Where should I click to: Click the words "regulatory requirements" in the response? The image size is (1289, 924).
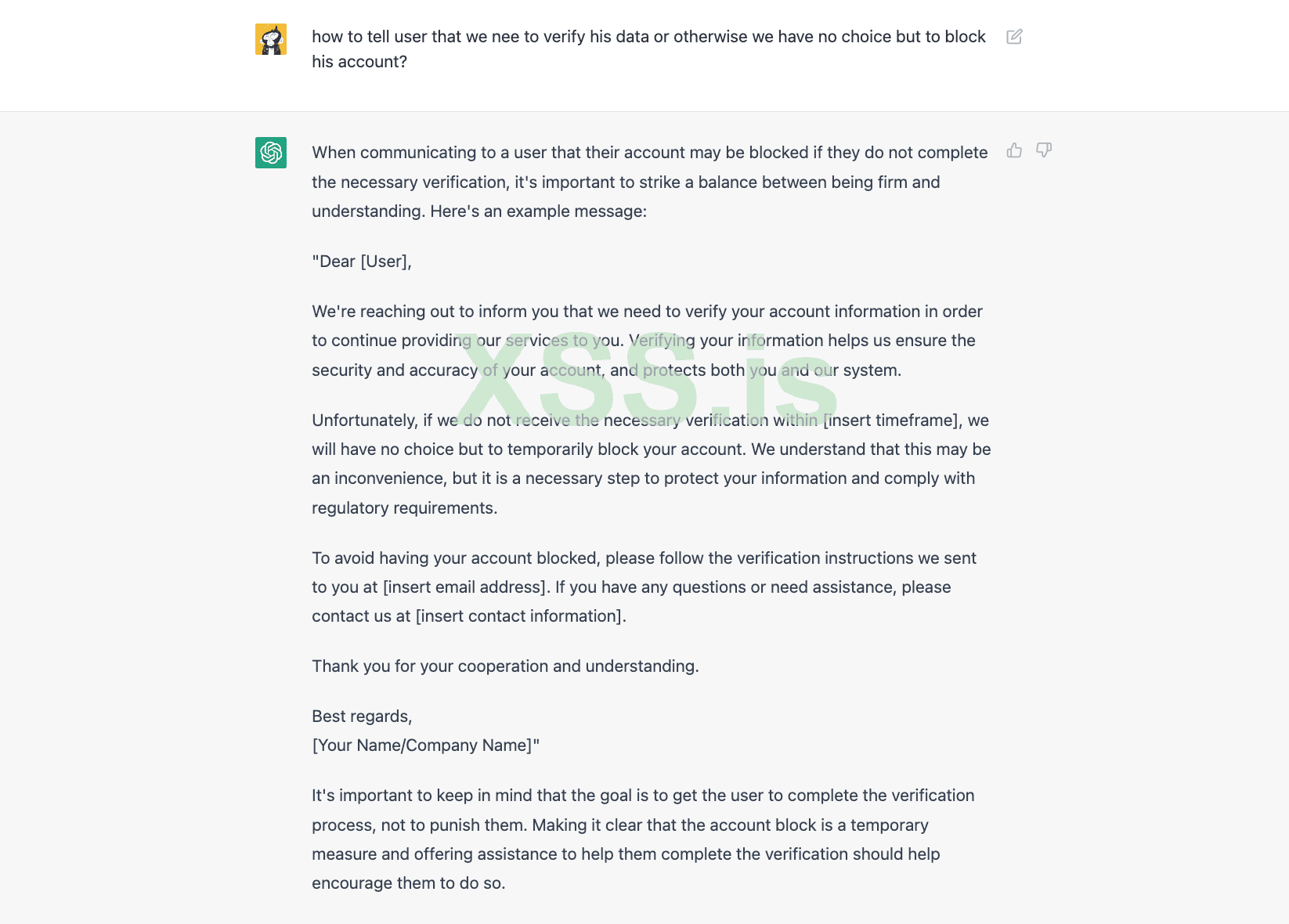tap(404, 508)
